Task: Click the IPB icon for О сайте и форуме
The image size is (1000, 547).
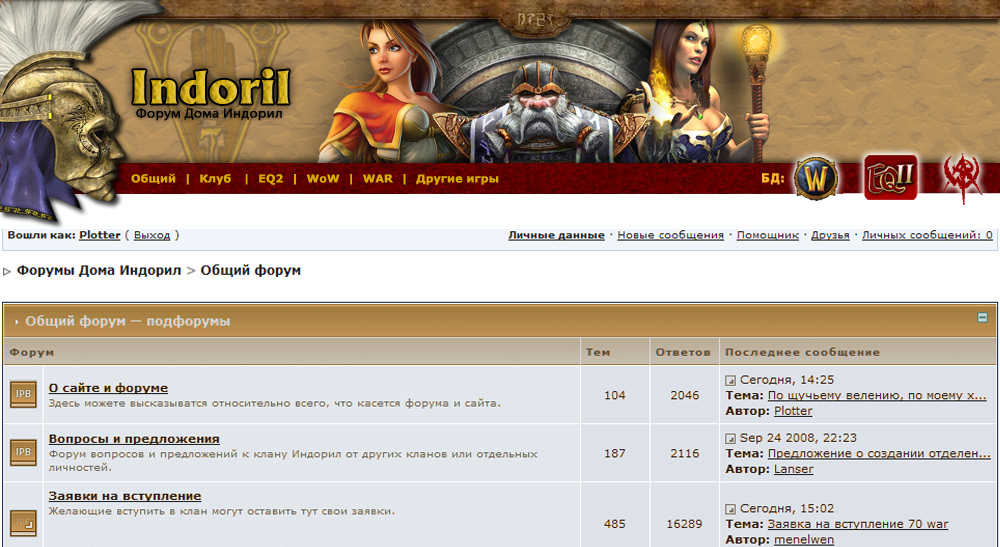Action: pos(23,394)
